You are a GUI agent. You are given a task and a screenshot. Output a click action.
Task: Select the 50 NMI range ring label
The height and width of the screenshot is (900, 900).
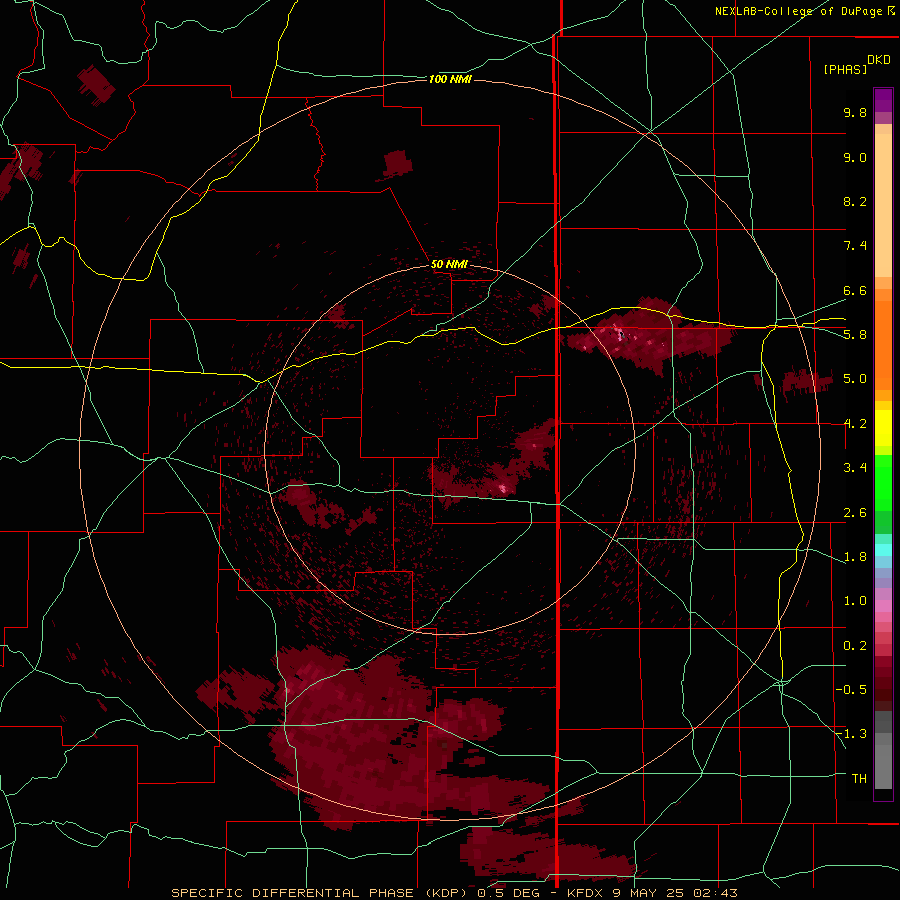tap(449, 264)
